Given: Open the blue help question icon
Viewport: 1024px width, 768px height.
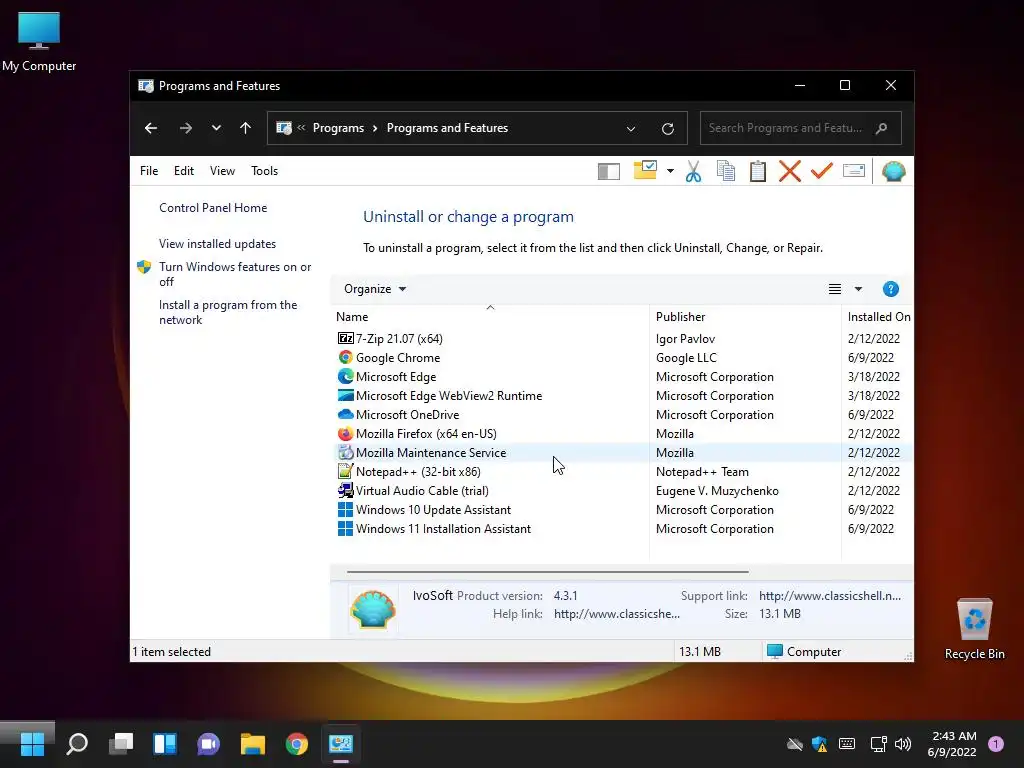Looking at the screenshot, I should 890,289.
